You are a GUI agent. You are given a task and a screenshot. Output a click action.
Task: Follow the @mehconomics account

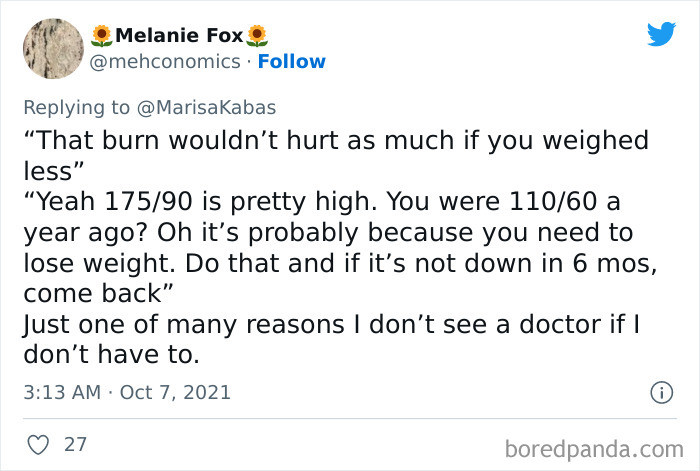point(291,61)
